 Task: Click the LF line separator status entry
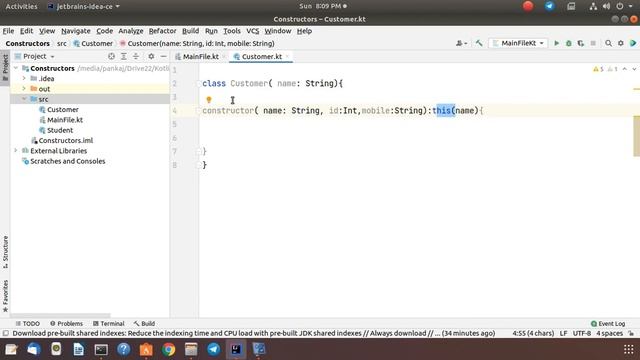click(x=564, y=333)
